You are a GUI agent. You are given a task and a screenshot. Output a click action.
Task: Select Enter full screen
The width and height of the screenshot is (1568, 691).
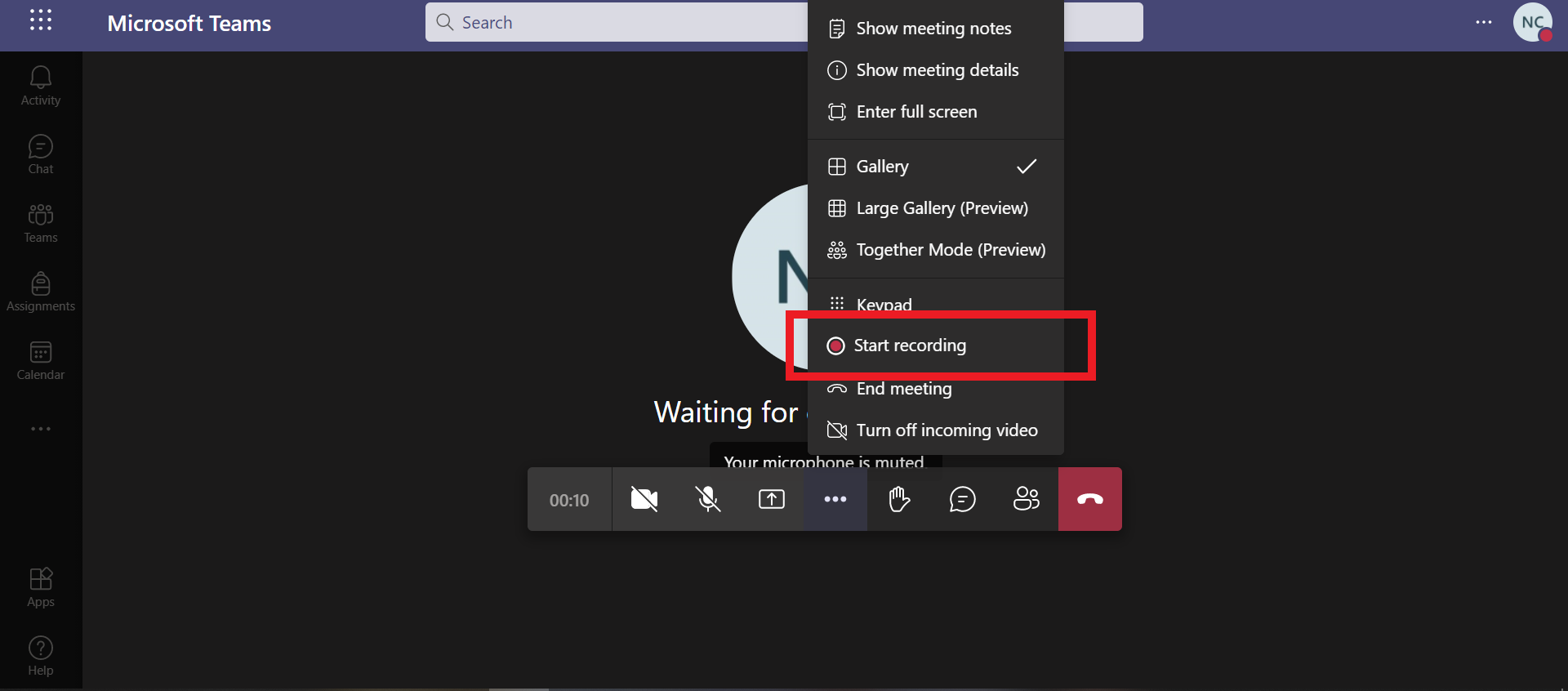(936, 112)
